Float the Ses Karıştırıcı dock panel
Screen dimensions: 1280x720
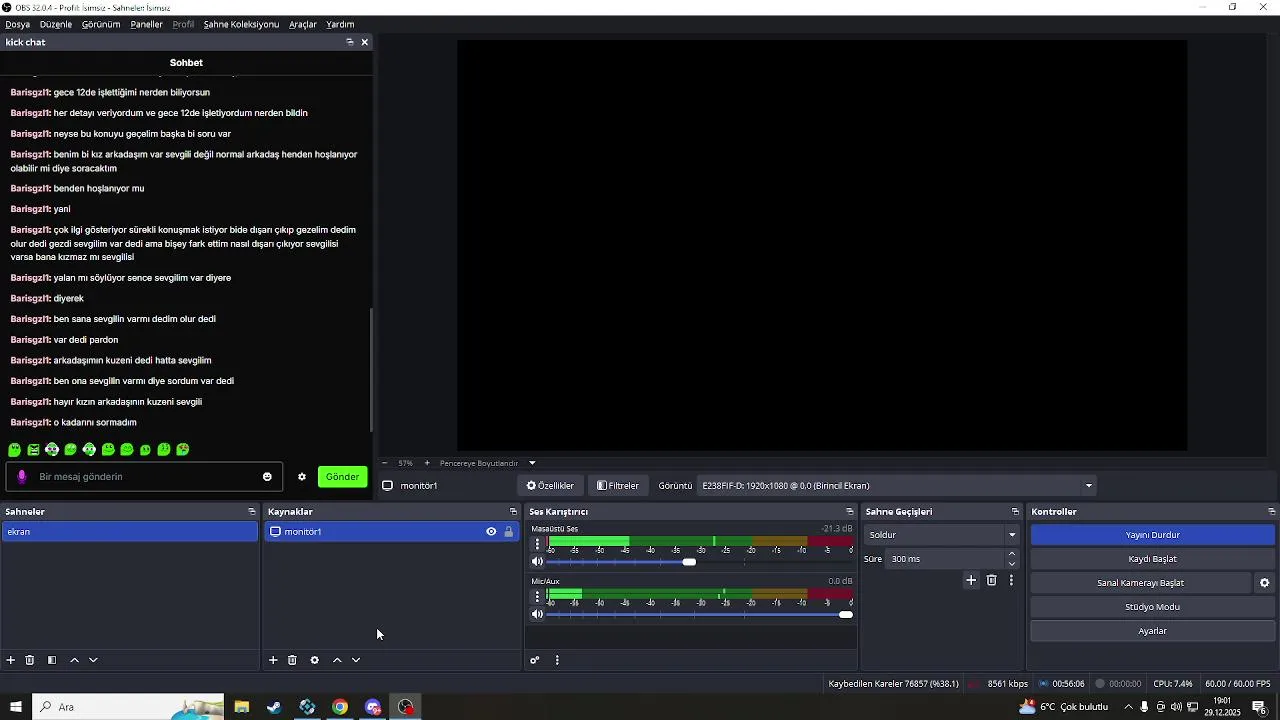(850, 512)
